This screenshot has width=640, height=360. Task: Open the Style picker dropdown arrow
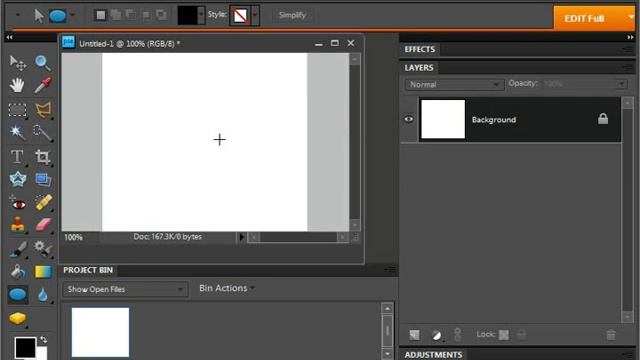[x=255, y=16]
